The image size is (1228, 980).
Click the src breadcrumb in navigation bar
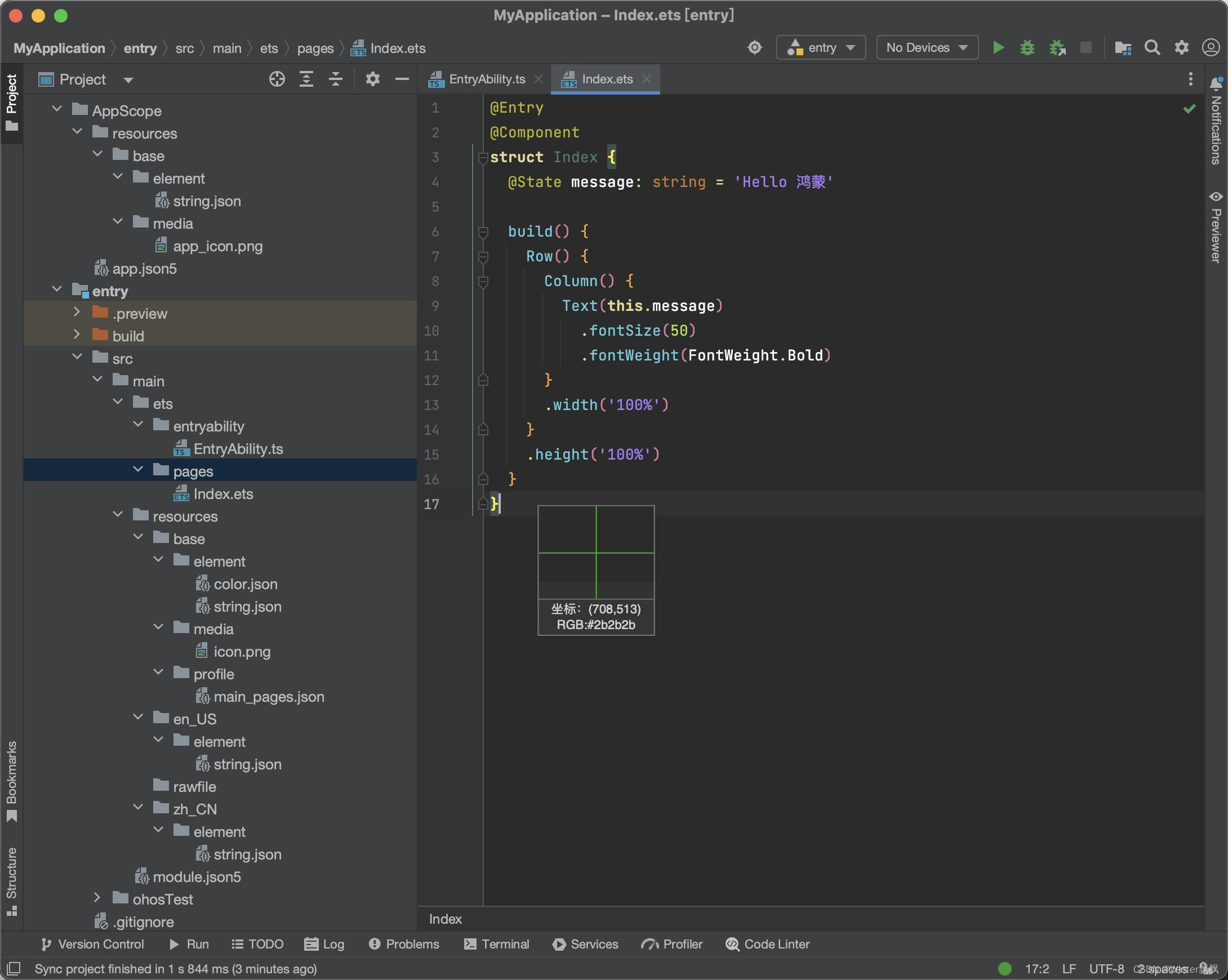(185, 48)
